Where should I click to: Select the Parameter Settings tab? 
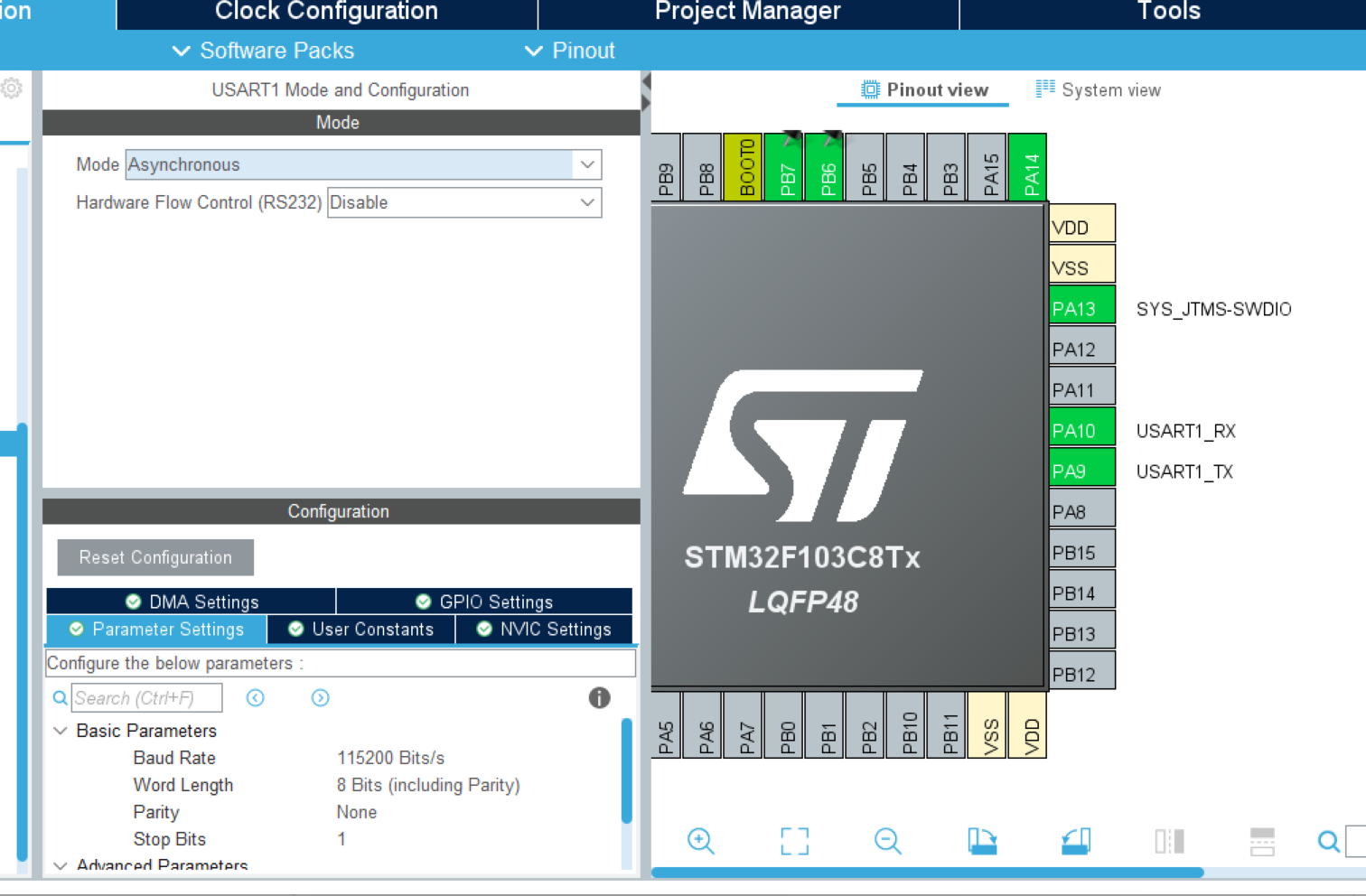tap(156, 630)
